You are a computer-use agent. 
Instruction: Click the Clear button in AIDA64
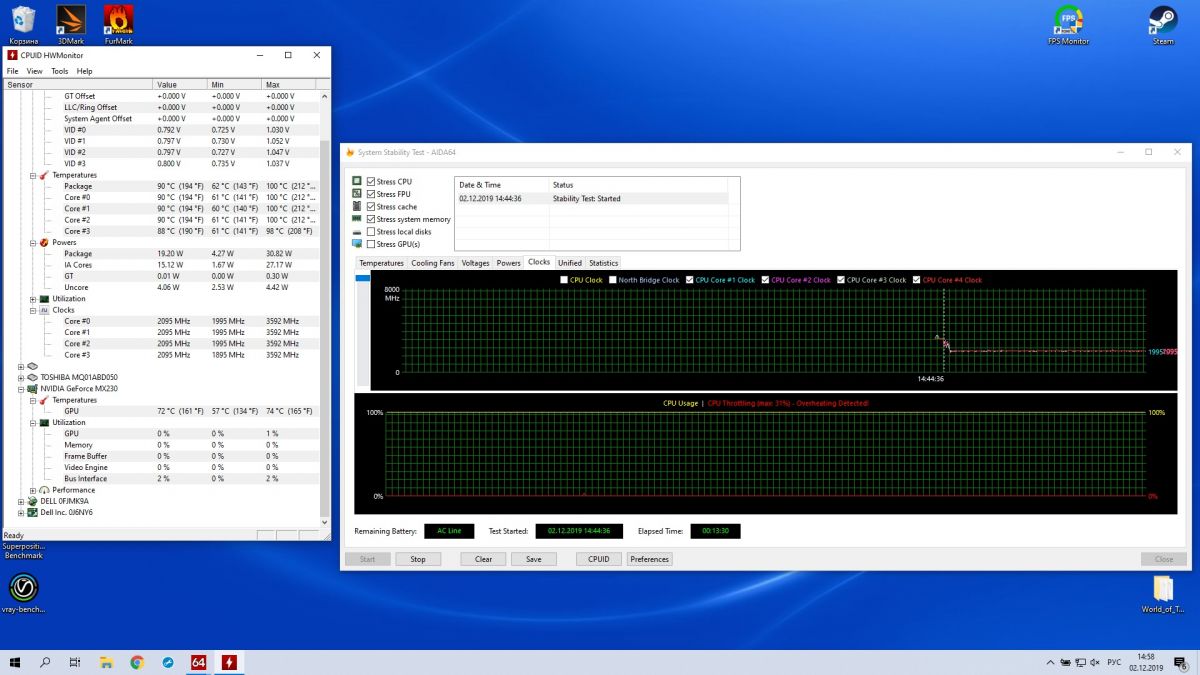[x=483, y=559]
